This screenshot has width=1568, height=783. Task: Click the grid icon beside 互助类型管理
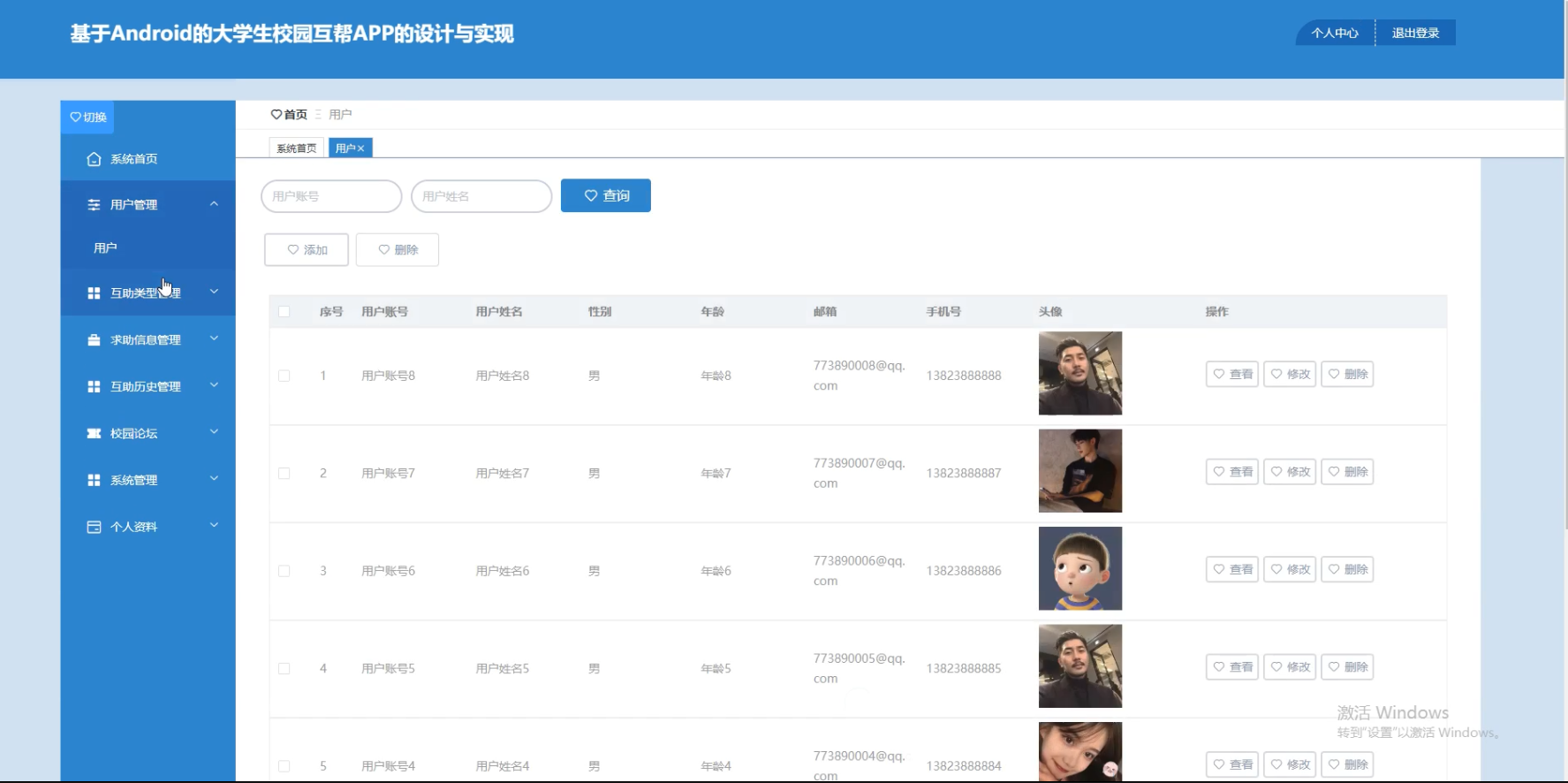94,293
